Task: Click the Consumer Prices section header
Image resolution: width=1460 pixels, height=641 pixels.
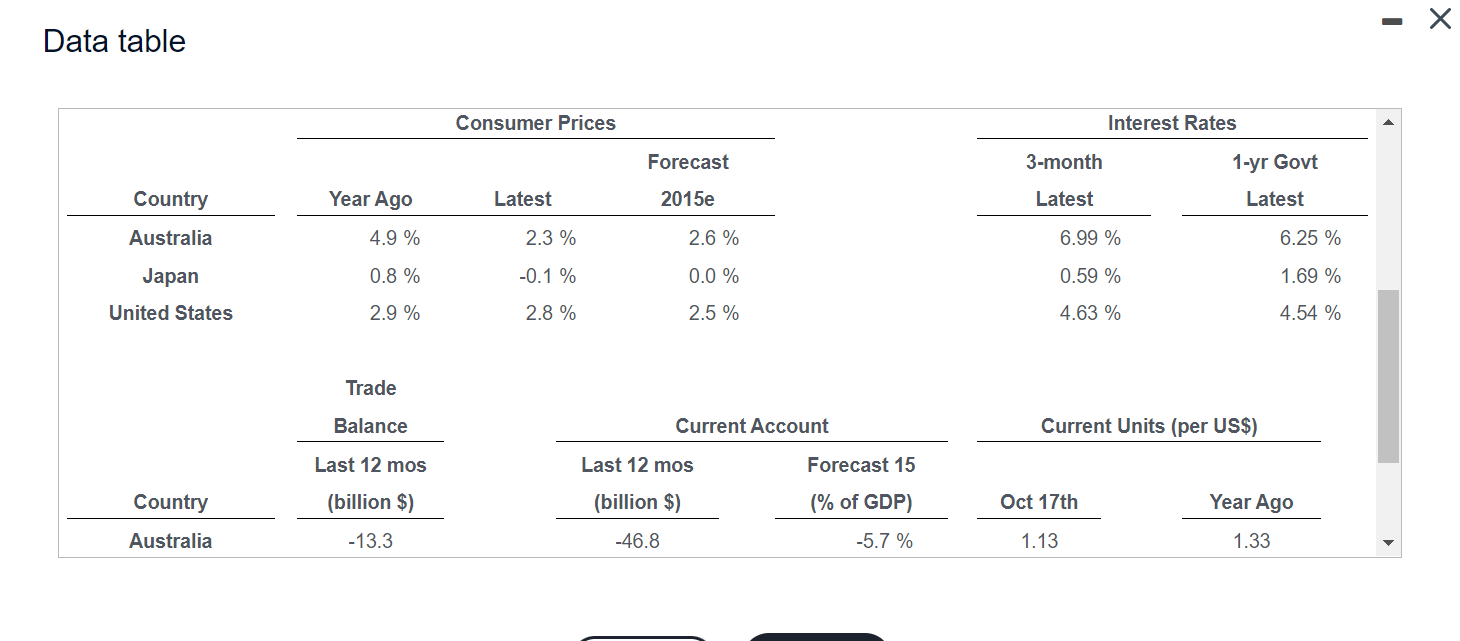Action: [536, 123]
